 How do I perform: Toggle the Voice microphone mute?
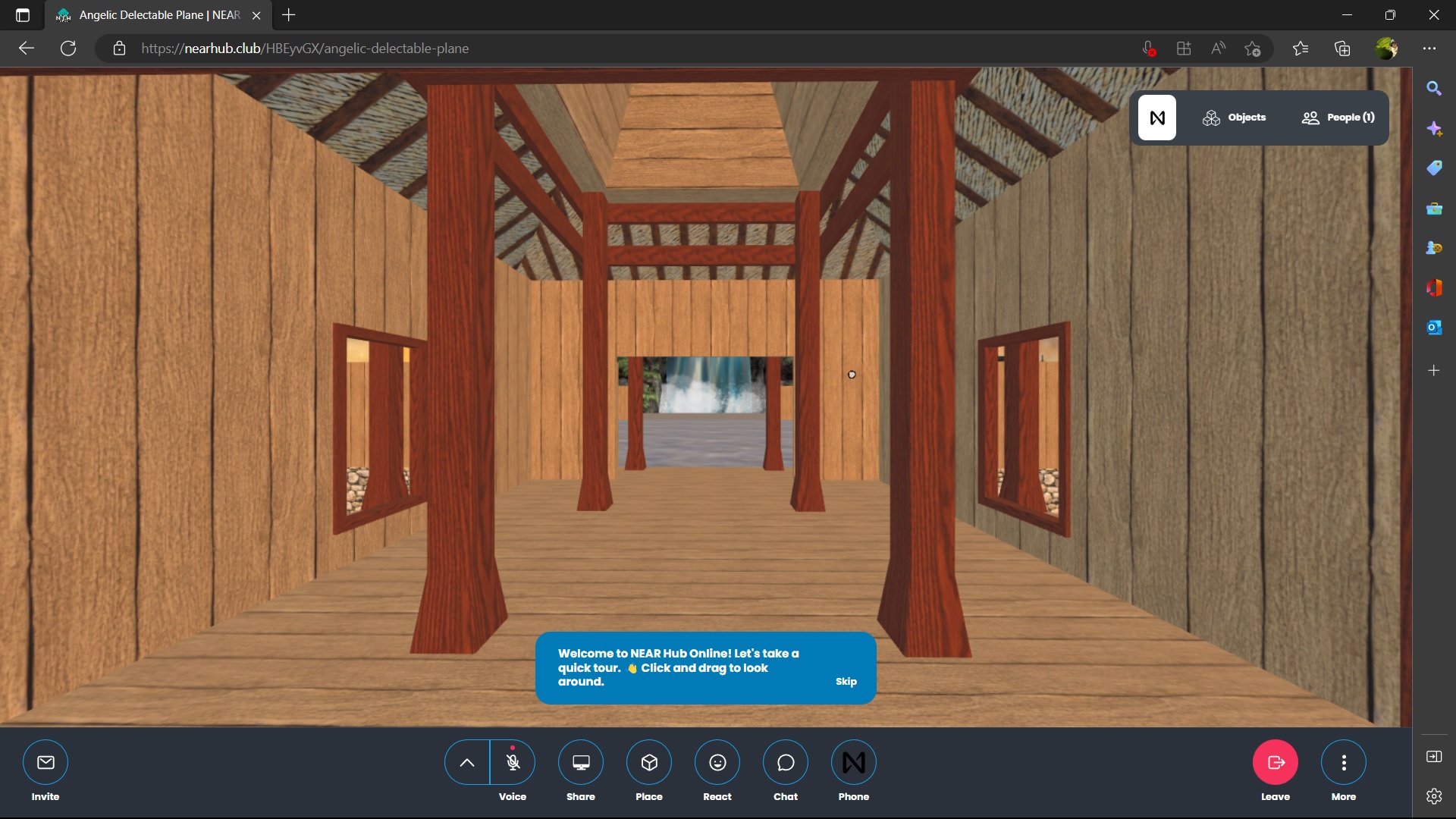click(513, 762)
